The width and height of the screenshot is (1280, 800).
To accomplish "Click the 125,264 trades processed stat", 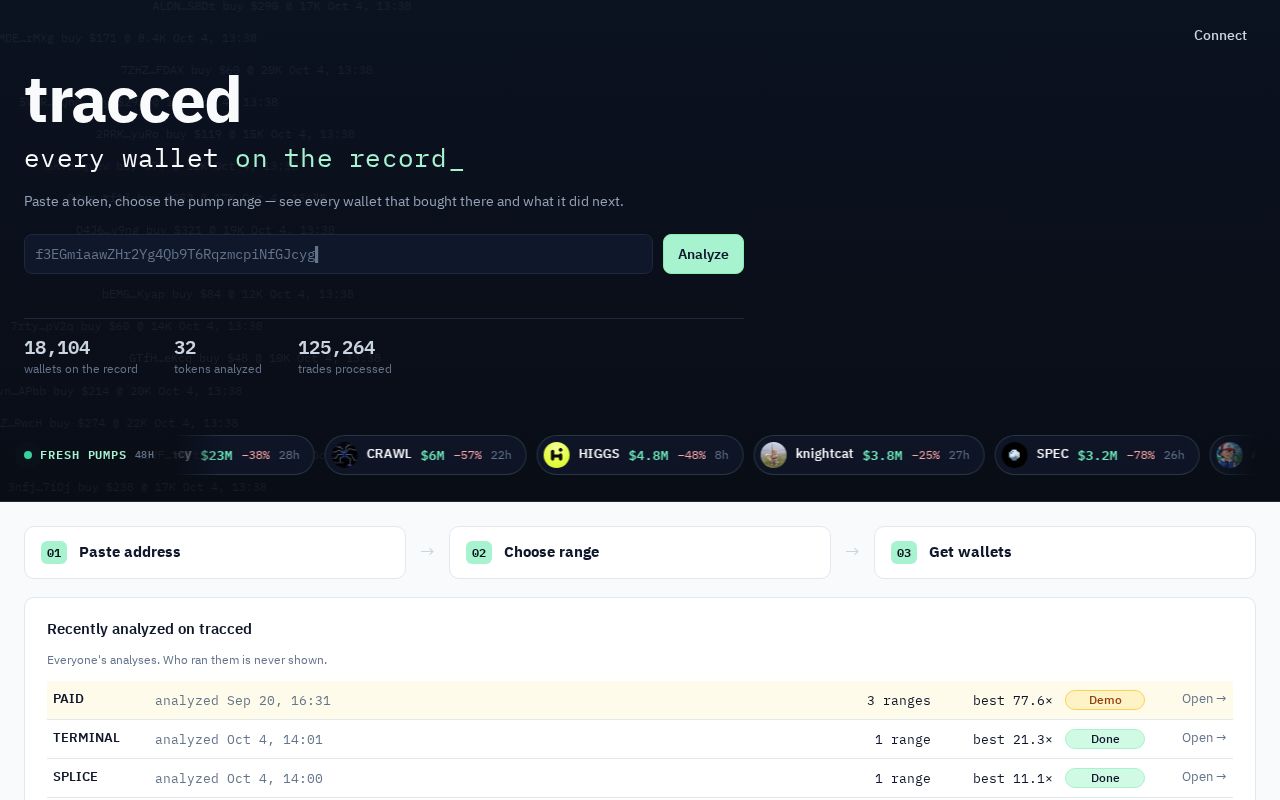I will click(345, 356).
